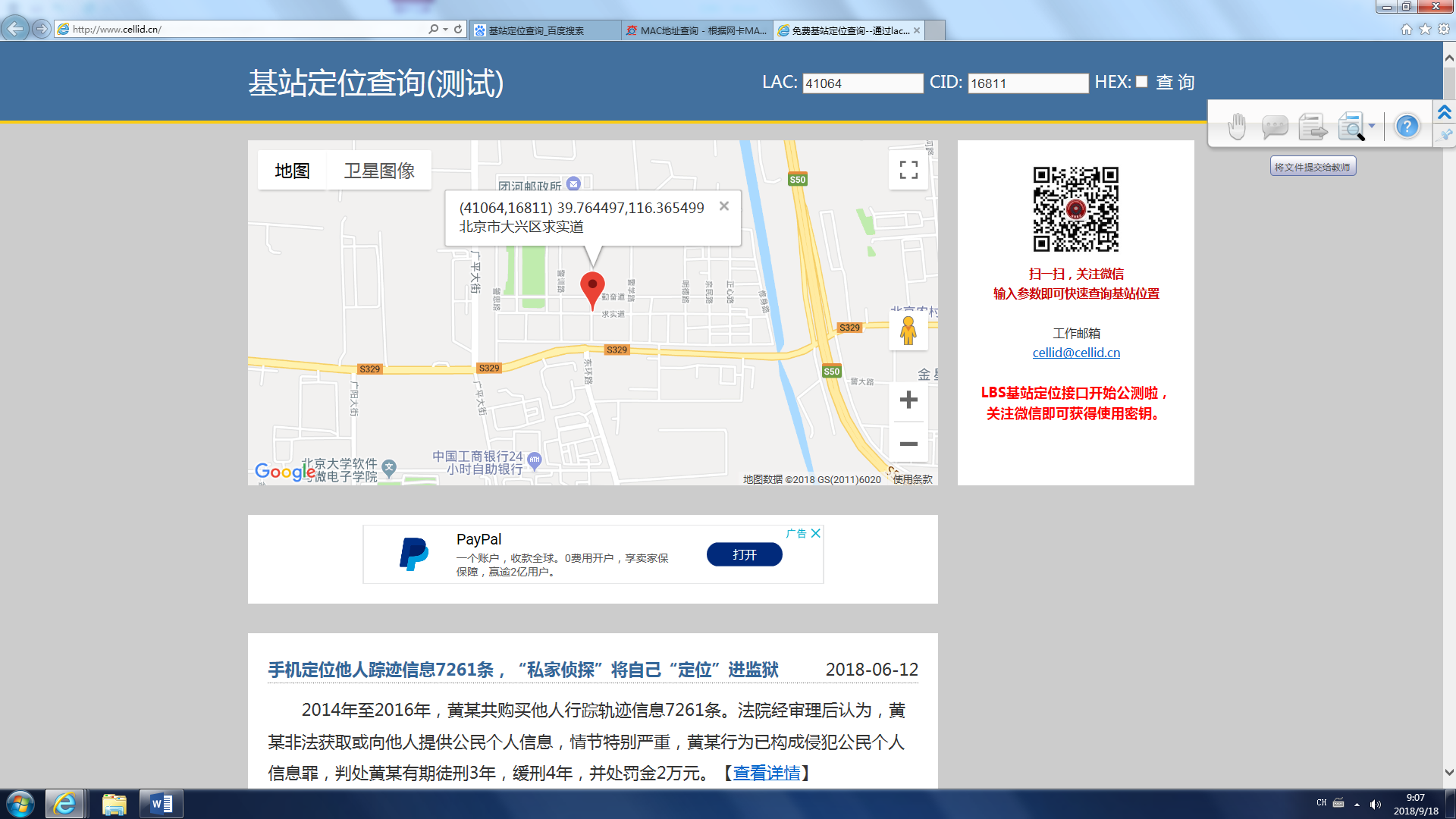Expand the file view dropdown arrow
The height and width of the screenshot is (819, 1456).
point(1372,126)
